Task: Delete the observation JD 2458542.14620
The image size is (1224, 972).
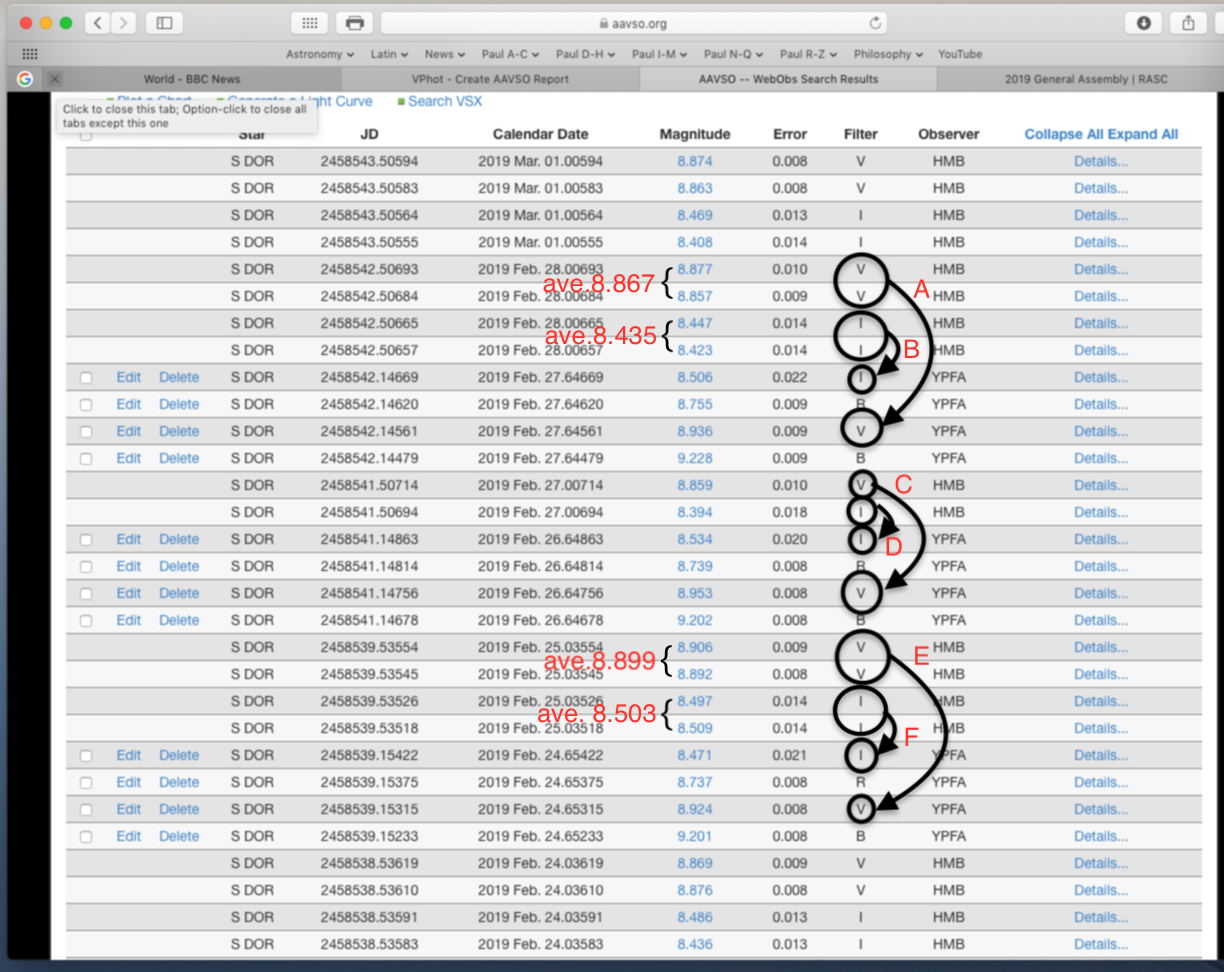Action: (x=179, y=405)
